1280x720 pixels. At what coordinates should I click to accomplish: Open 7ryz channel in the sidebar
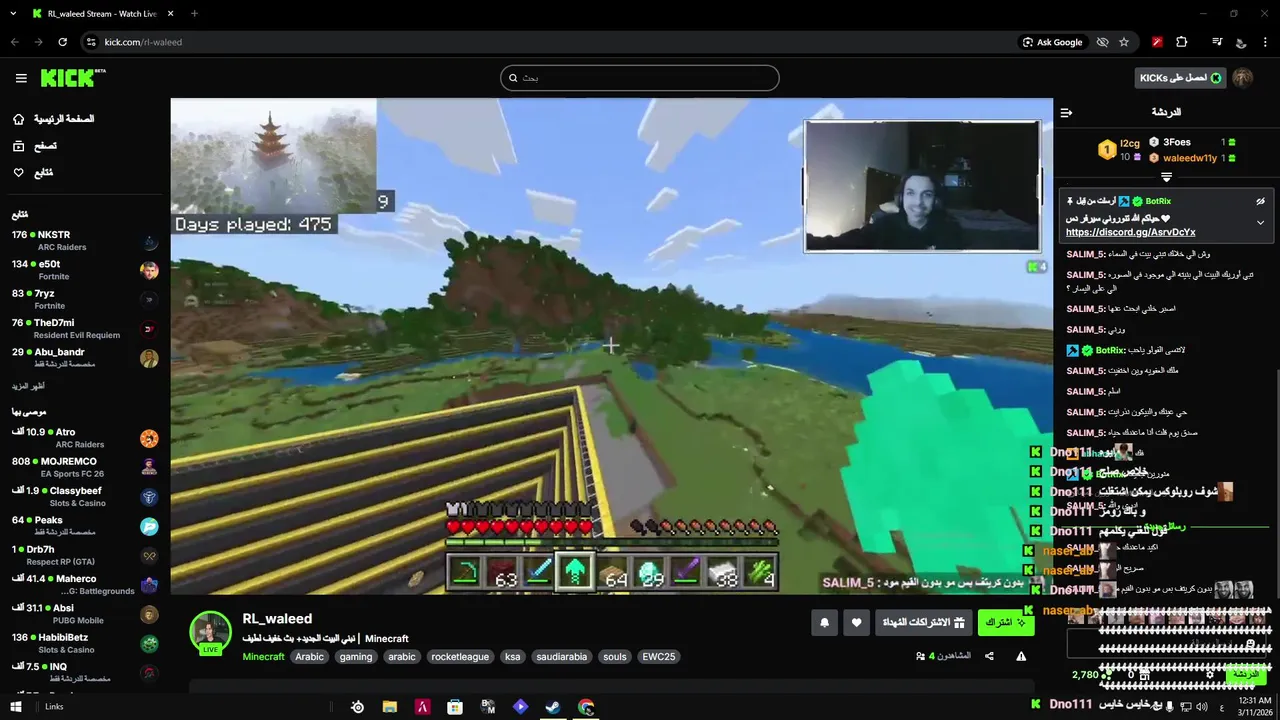(x=84, y=299)
